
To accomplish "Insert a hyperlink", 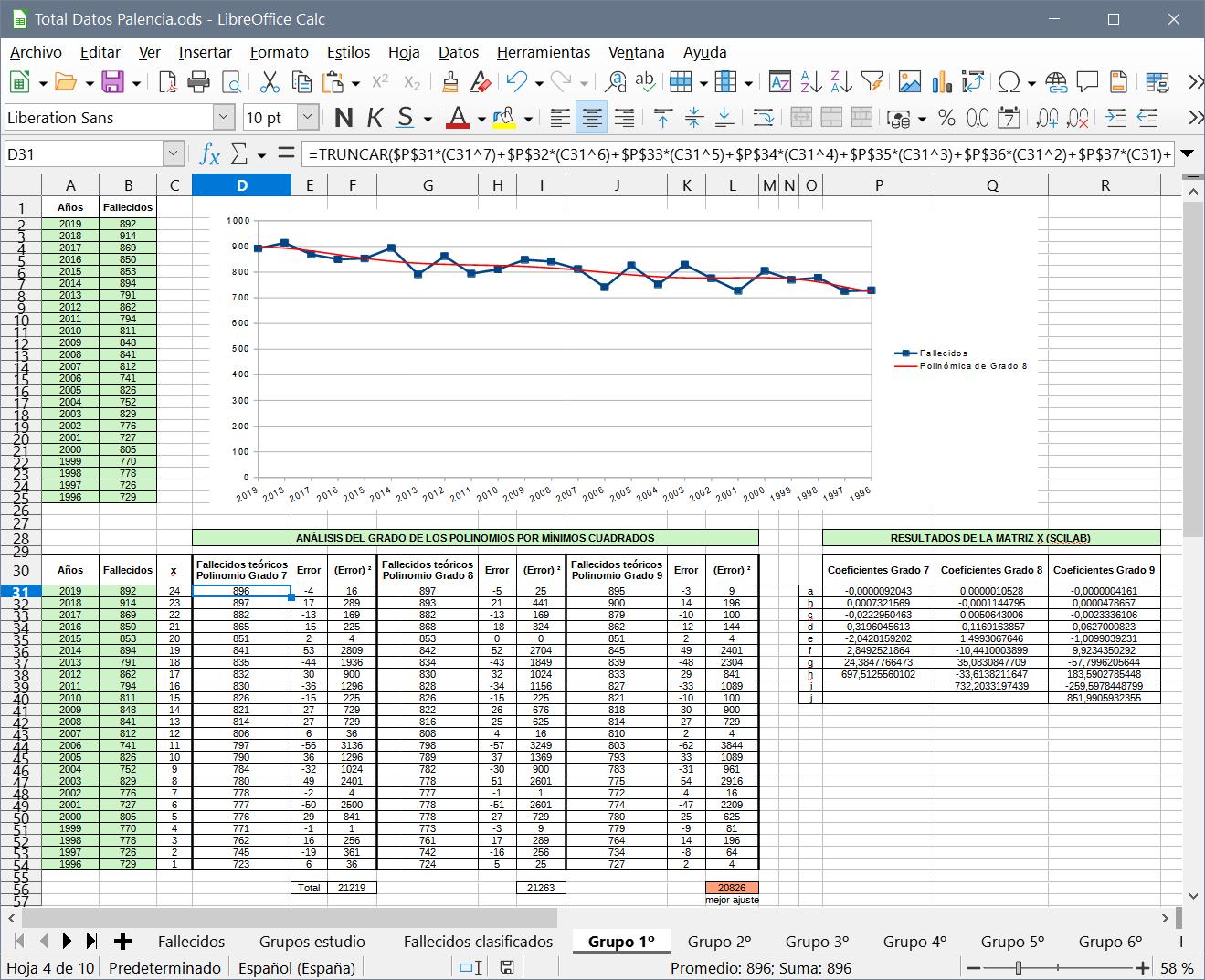I will [x=1056, y=83].
